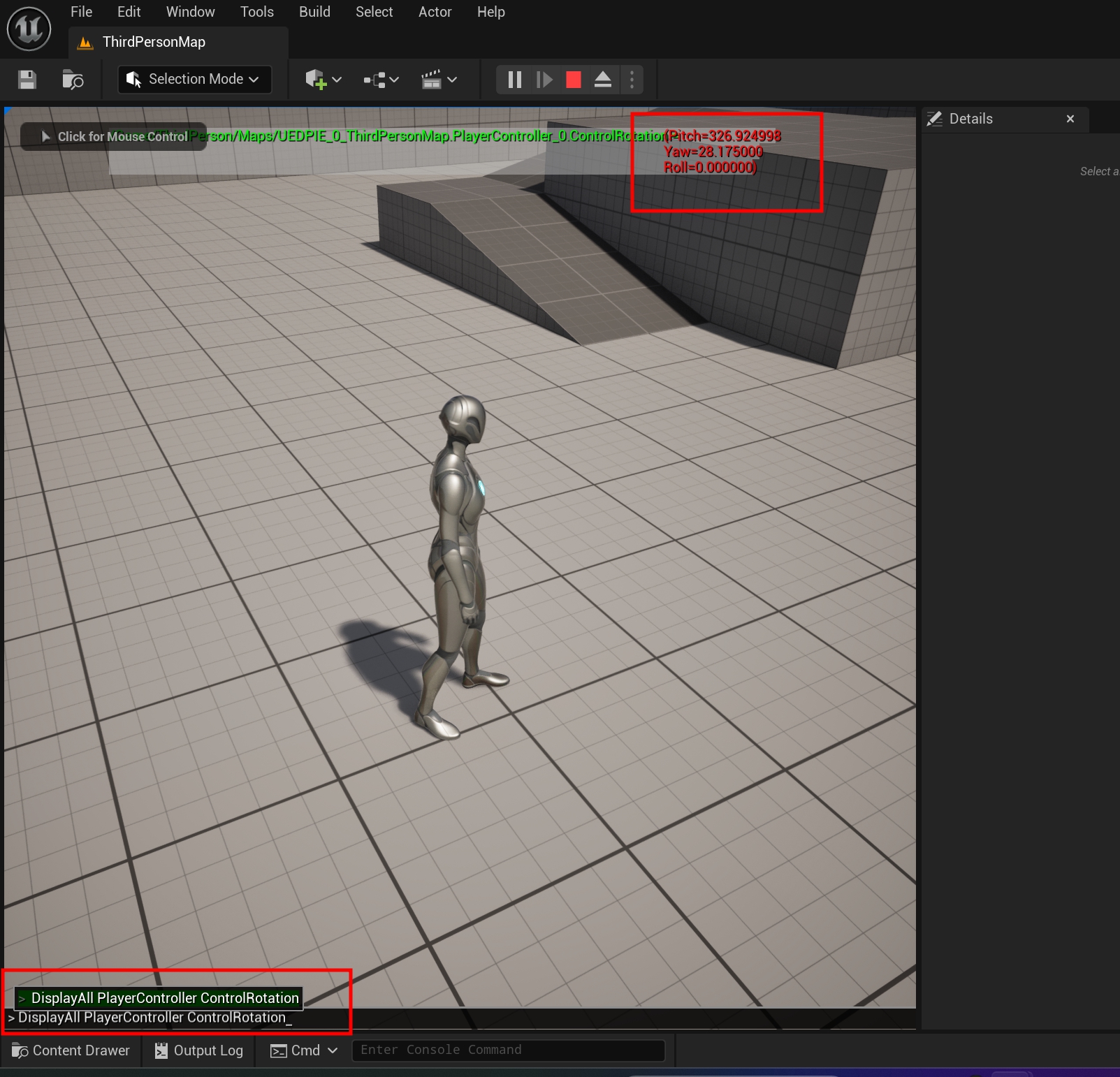Open the Actor menu

coord(435,12)
